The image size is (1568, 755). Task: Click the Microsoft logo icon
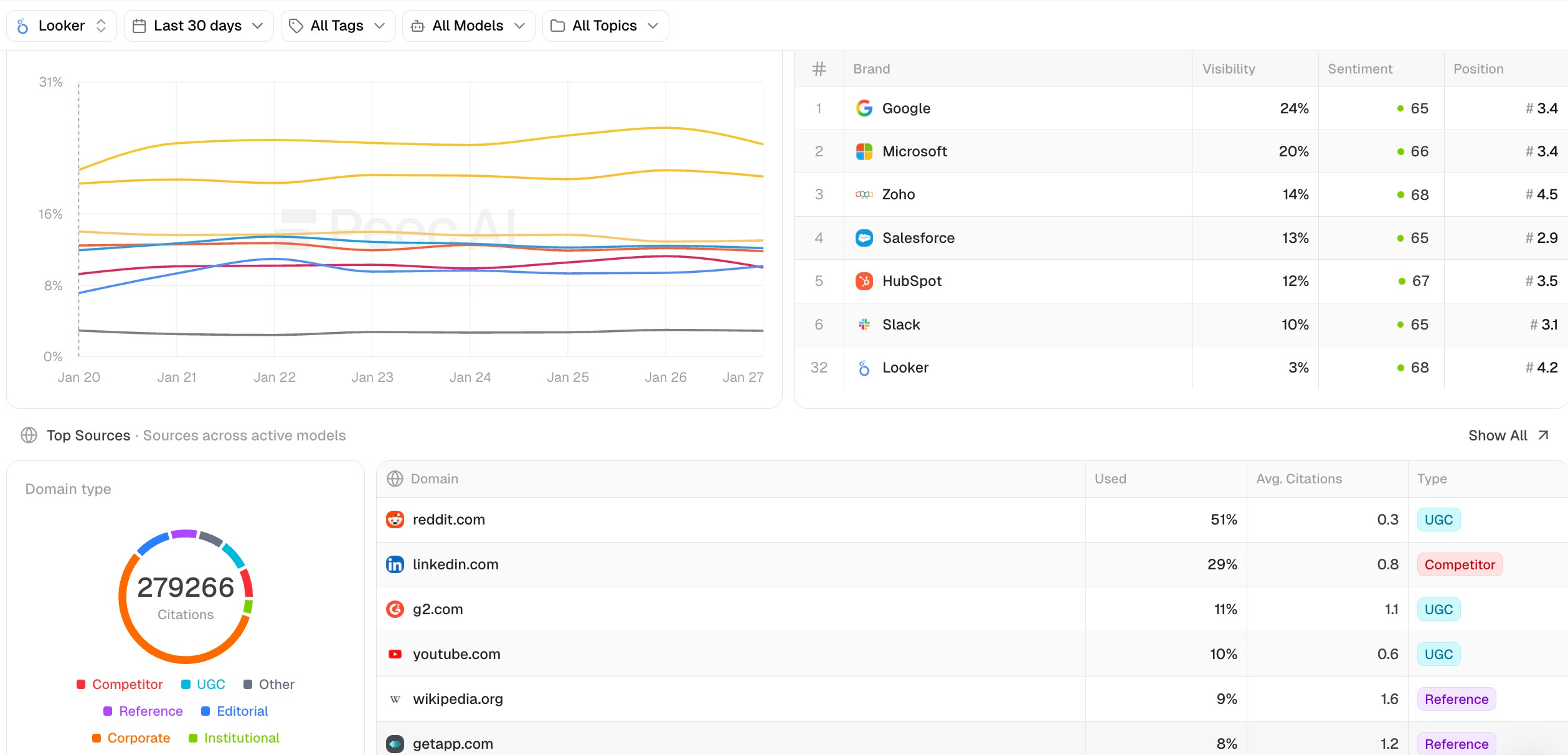(864, 151)
